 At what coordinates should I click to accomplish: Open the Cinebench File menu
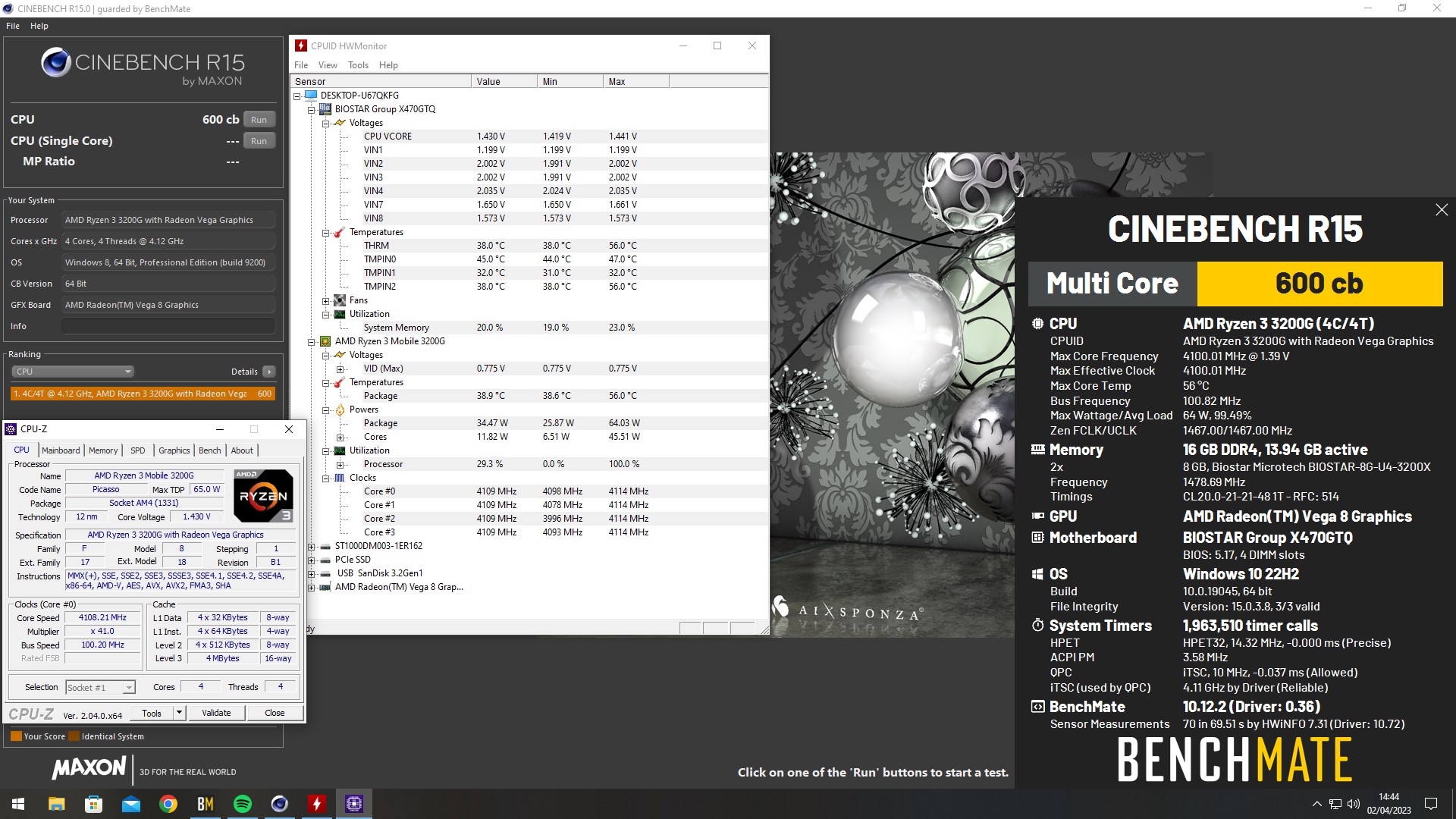tap(13, 26)
